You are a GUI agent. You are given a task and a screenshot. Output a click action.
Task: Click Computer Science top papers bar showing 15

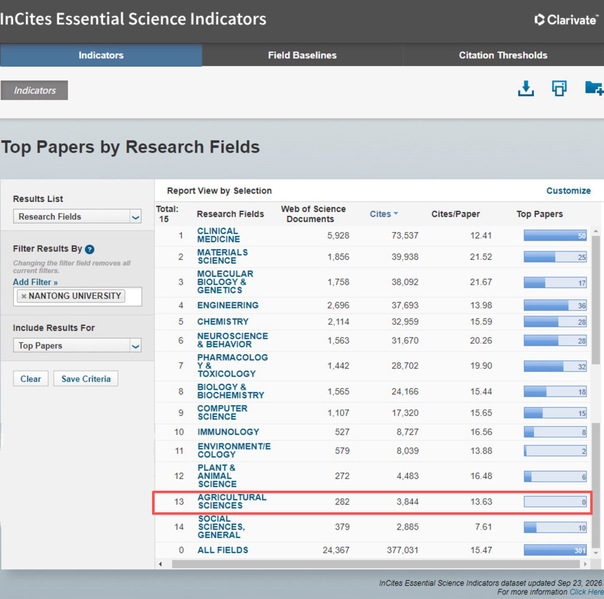click(555, 413)
